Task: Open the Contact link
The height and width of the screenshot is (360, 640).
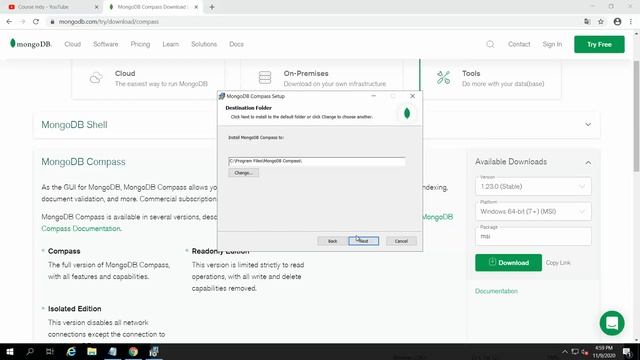Action: [x=519, y=44]
